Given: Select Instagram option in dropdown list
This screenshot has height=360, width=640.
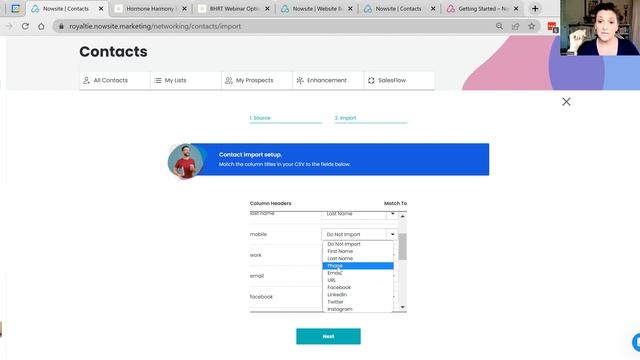Looking at the screenshot, I should pyautogui.click(x=358, y=309).
